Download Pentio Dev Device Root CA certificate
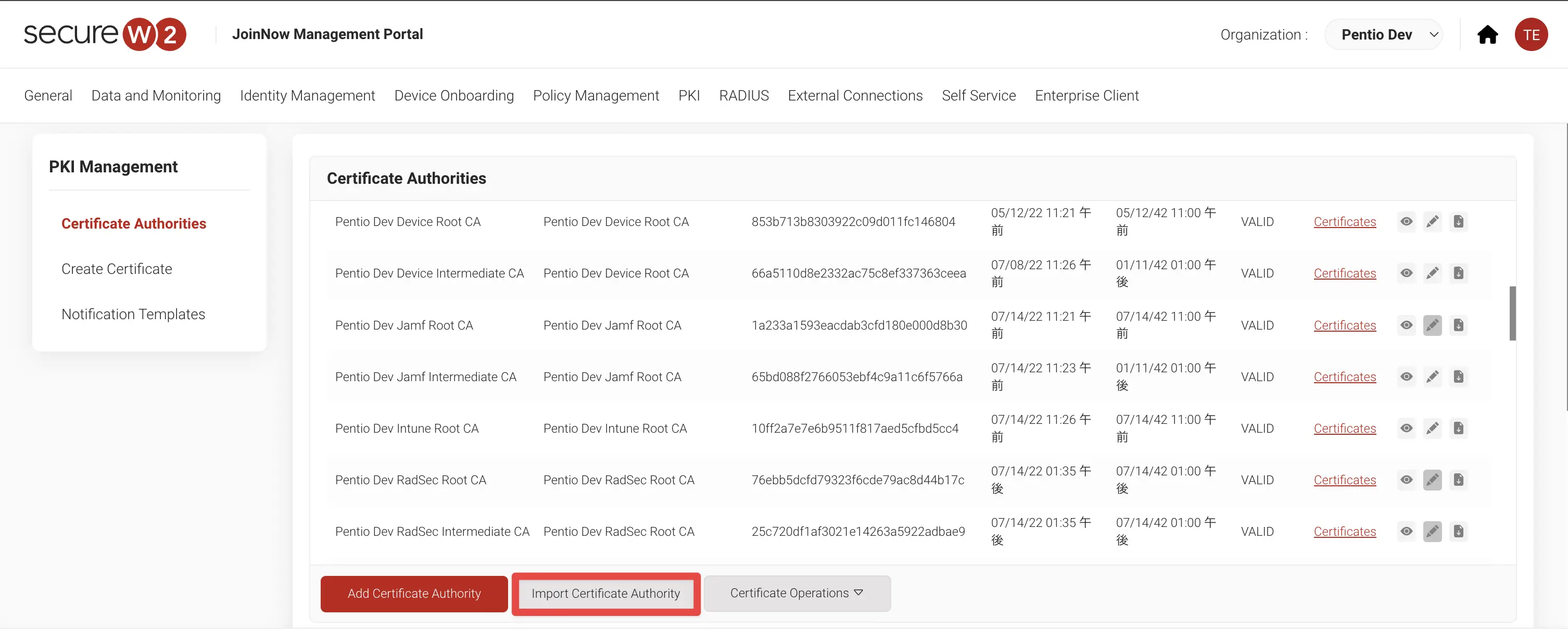This screenshot has width=1568, height=629. pos(1459,222)
